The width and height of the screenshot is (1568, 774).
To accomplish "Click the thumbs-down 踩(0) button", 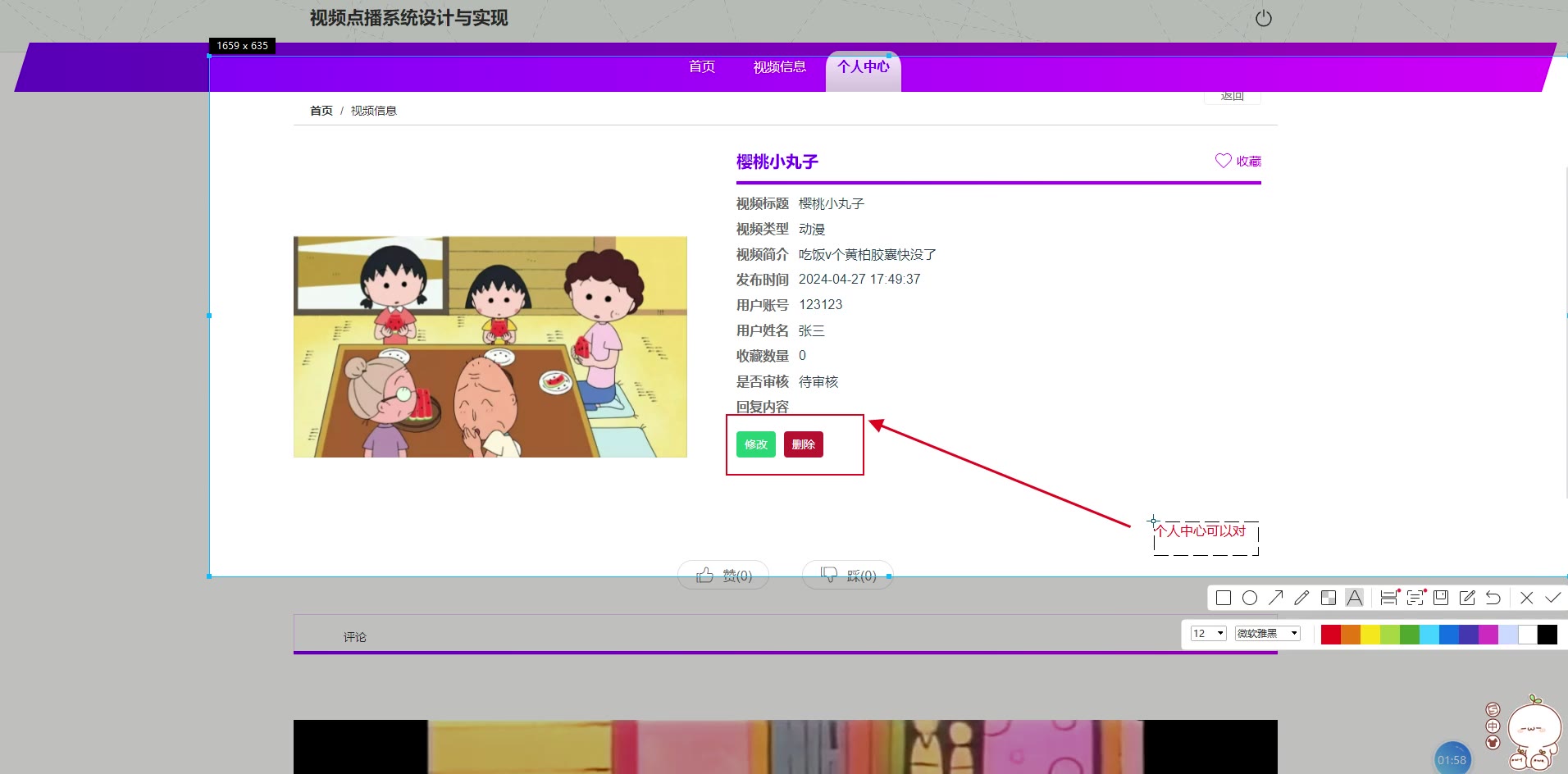I will click(848, 576).
